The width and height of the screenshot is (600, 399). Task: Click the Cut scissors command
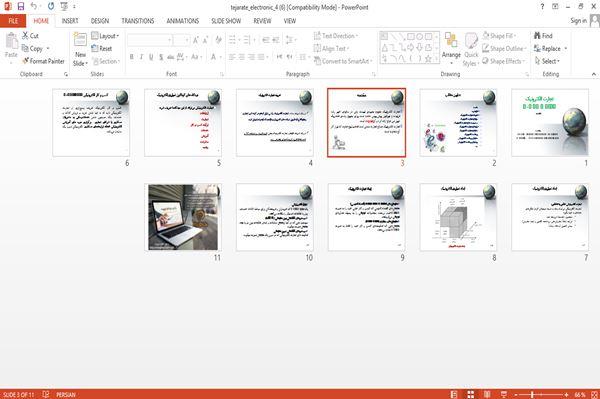30,36
